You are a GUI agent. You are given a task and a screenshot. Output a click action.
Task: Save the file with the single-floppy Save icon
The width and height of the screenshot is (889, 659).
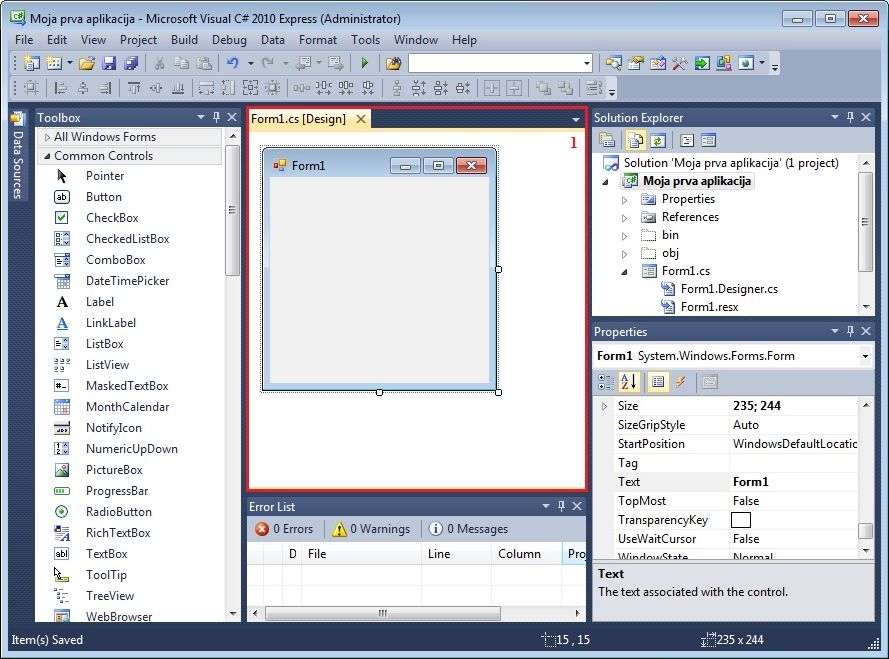pos(109,63)
